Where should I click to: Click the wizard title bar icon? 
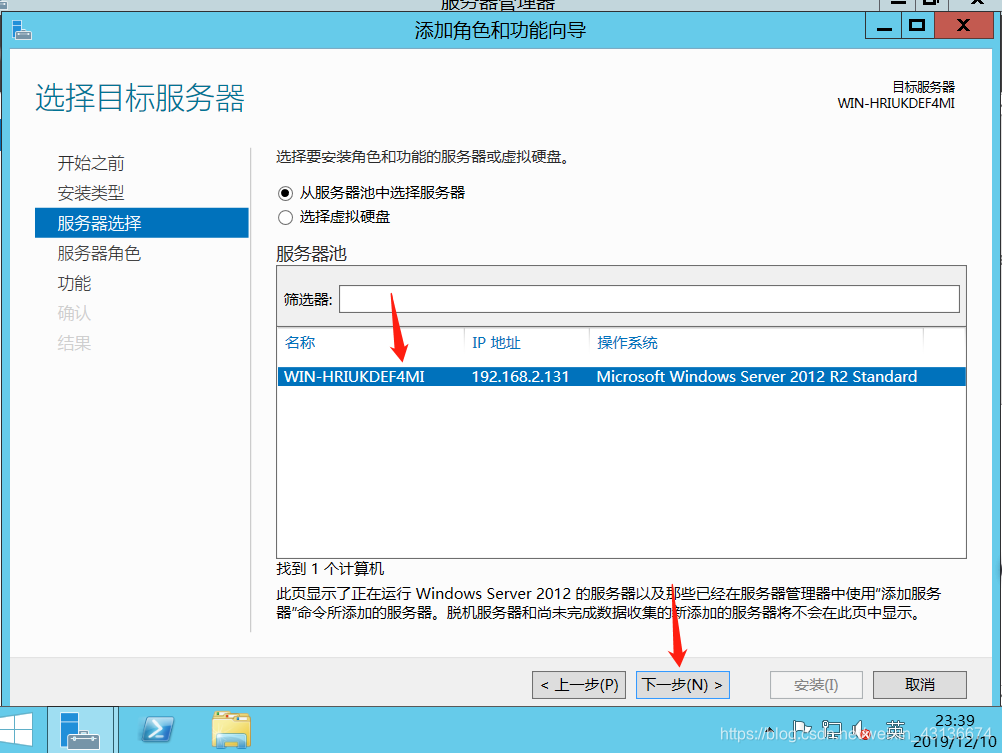22,30
